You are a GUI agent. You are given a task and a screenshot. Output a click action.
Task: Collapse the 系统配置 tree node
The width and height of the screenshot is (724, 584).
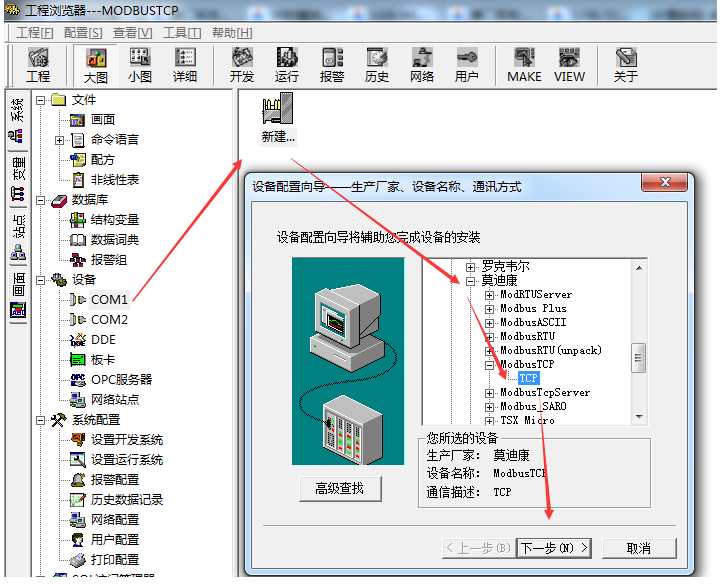tap(41, 420)
